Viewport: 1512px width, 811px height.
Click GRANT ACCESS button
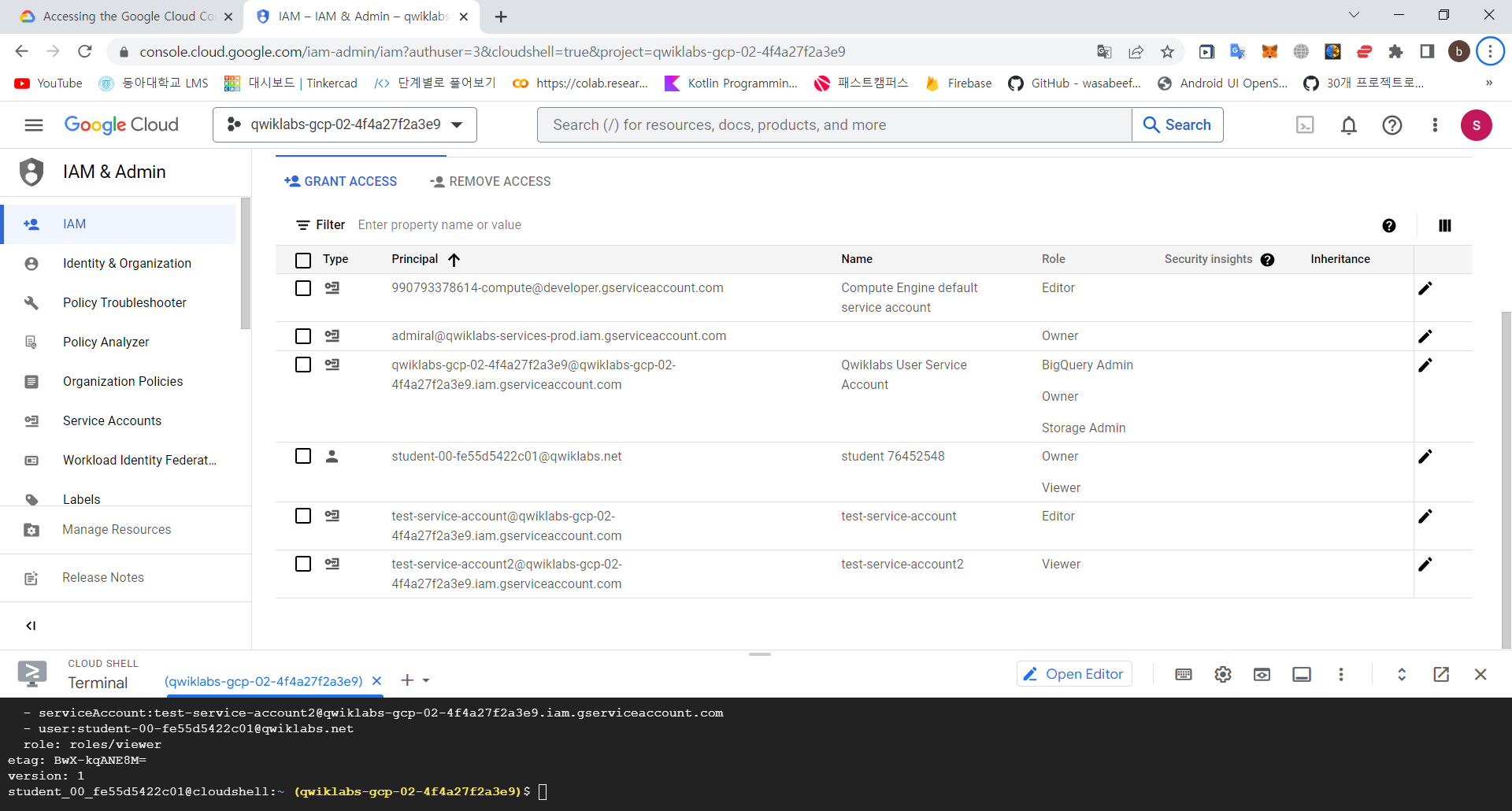coord(340,182)
